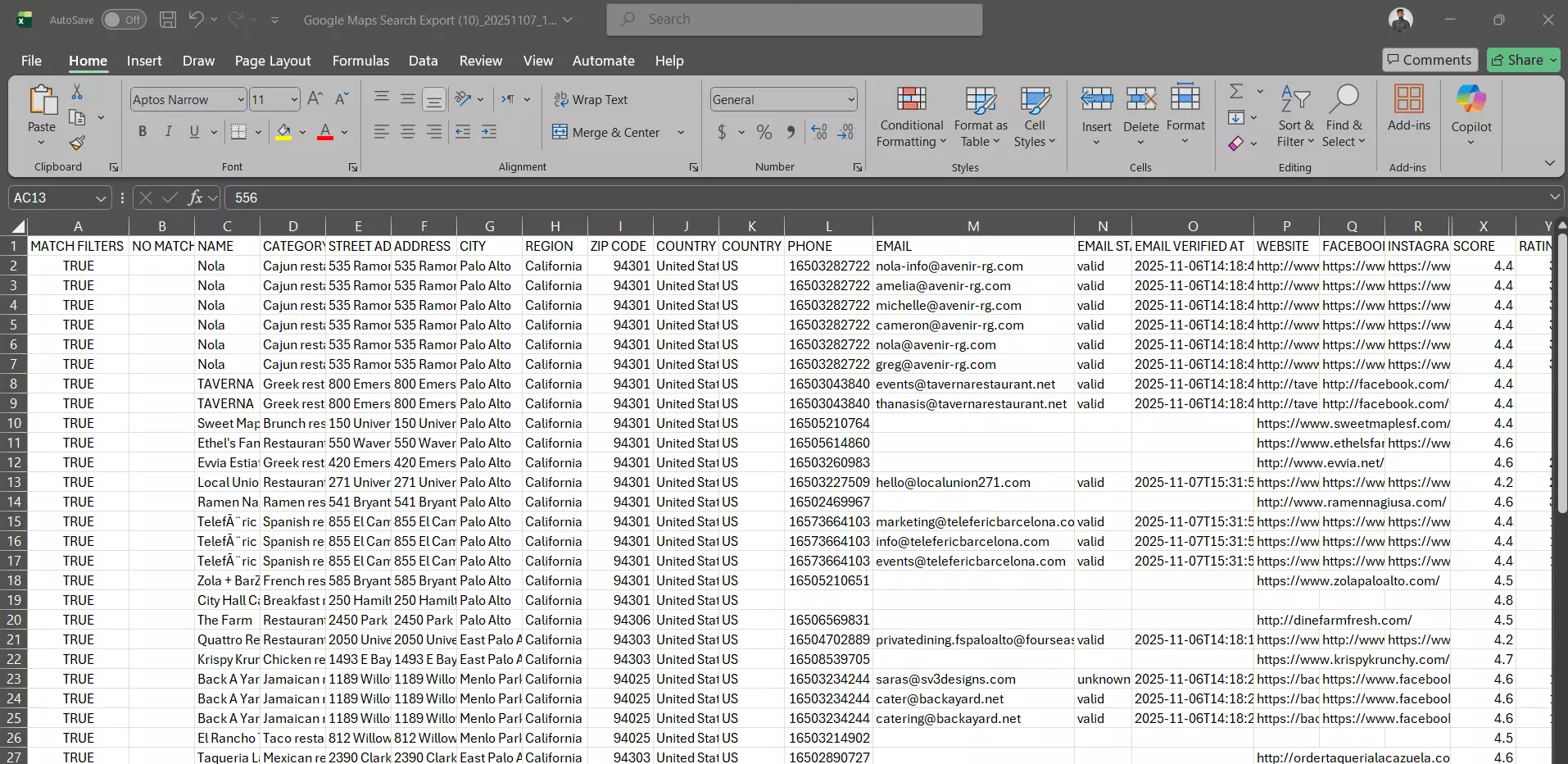
Task: Toggle Wrap Text for the cell
Action: [591, 99]
